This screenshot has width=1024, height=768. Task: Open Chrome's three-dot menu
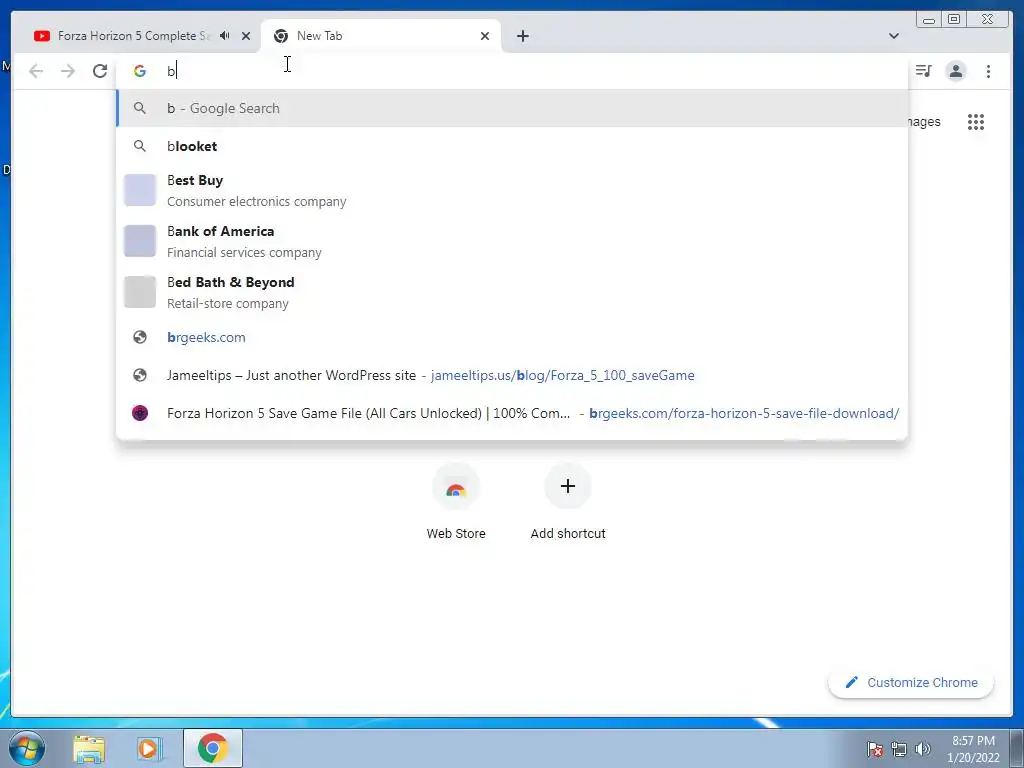989,71
